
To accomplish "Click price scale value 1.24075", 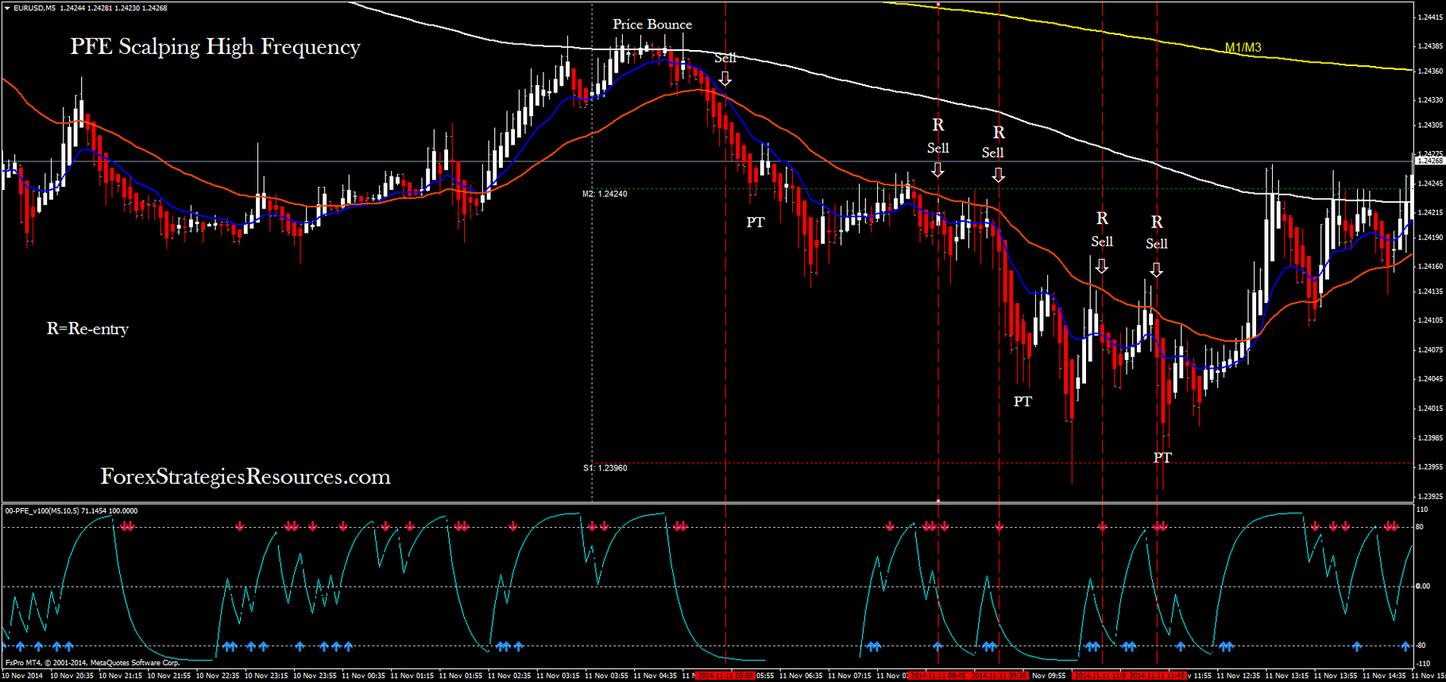I will click(x=1430, y=350).
